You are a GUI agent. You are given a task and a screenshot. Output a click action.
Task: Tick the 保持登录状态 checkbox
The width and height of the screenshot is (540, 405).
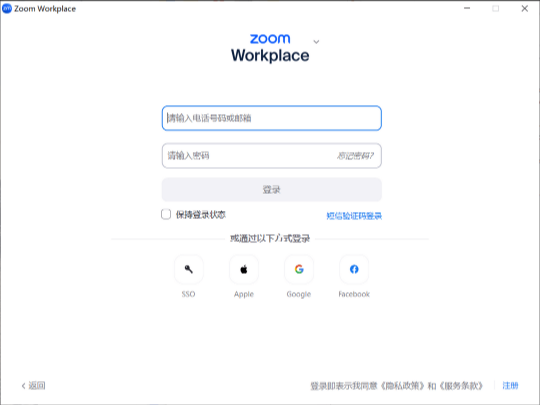(166, 214)
